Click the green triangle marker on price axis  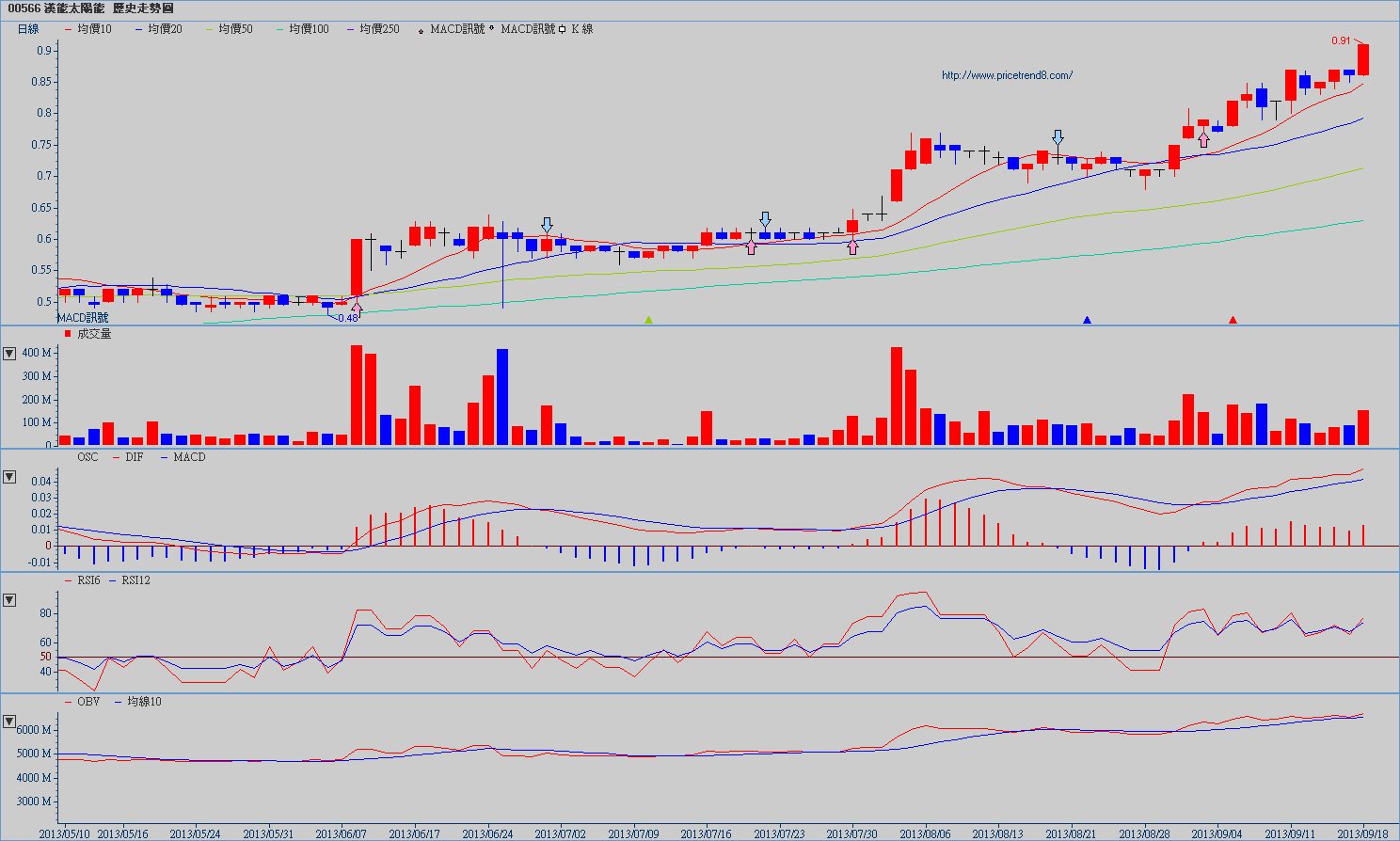point(648,321)
